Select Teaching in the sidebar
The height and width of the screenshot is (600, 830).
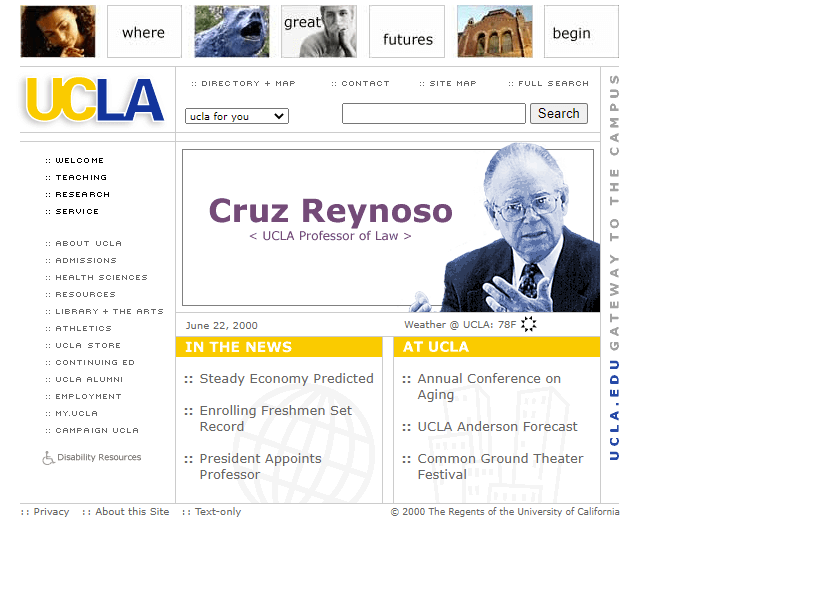pyautogui.click(x=76, y=177)
